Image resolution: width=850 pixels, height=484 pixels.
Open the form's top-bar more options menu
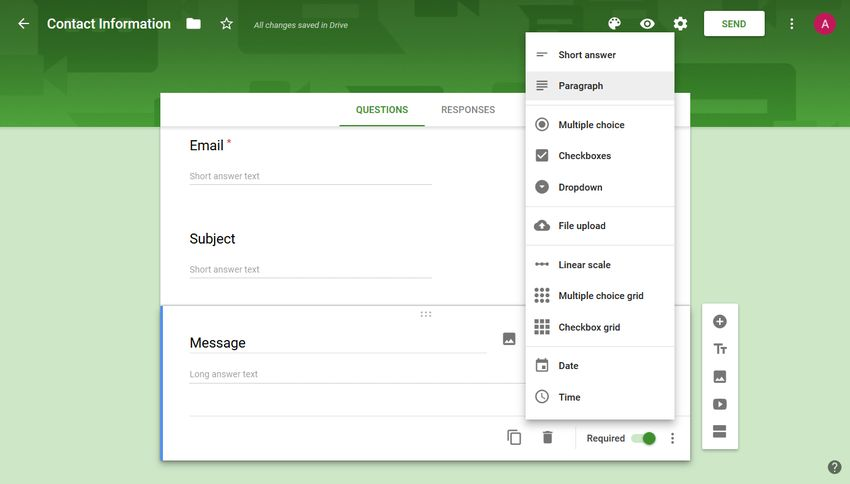(x=792, y=24)
